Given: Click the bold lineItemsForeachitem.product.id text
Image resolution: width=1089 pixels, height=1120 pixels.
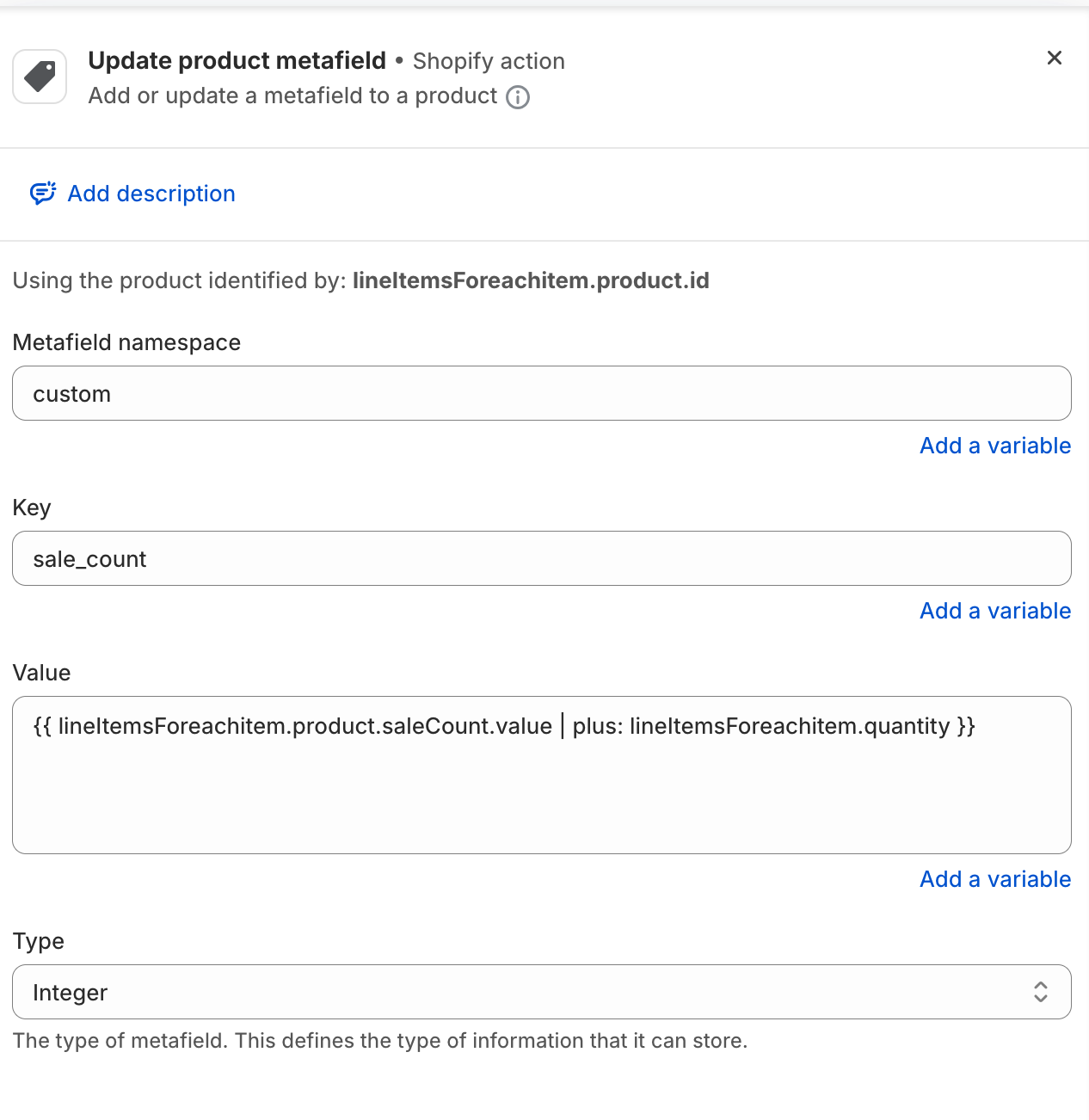Looking at the screenshot, I should (531, 280).
